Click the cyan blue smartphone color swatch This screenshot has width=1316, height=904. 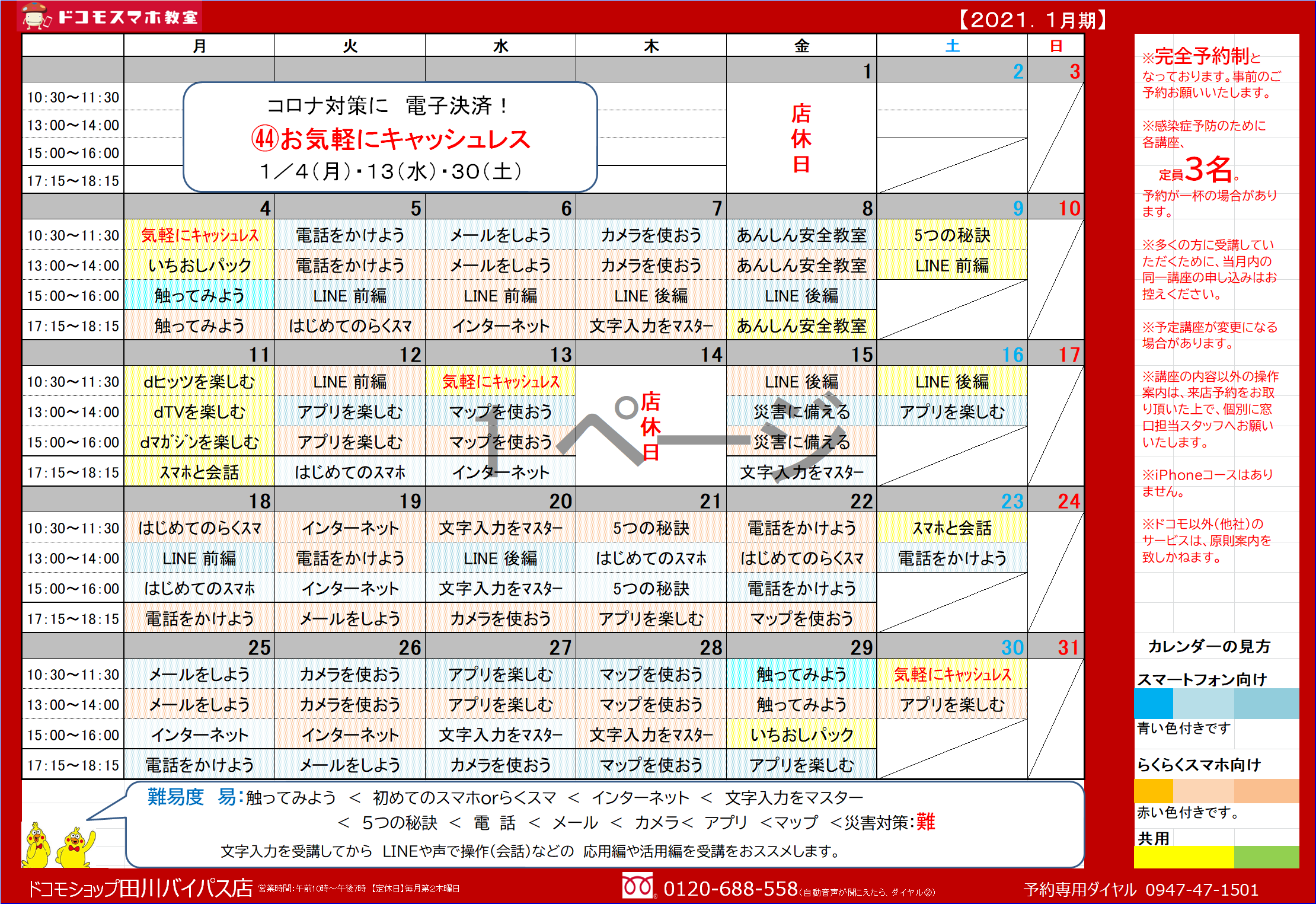1153,704
